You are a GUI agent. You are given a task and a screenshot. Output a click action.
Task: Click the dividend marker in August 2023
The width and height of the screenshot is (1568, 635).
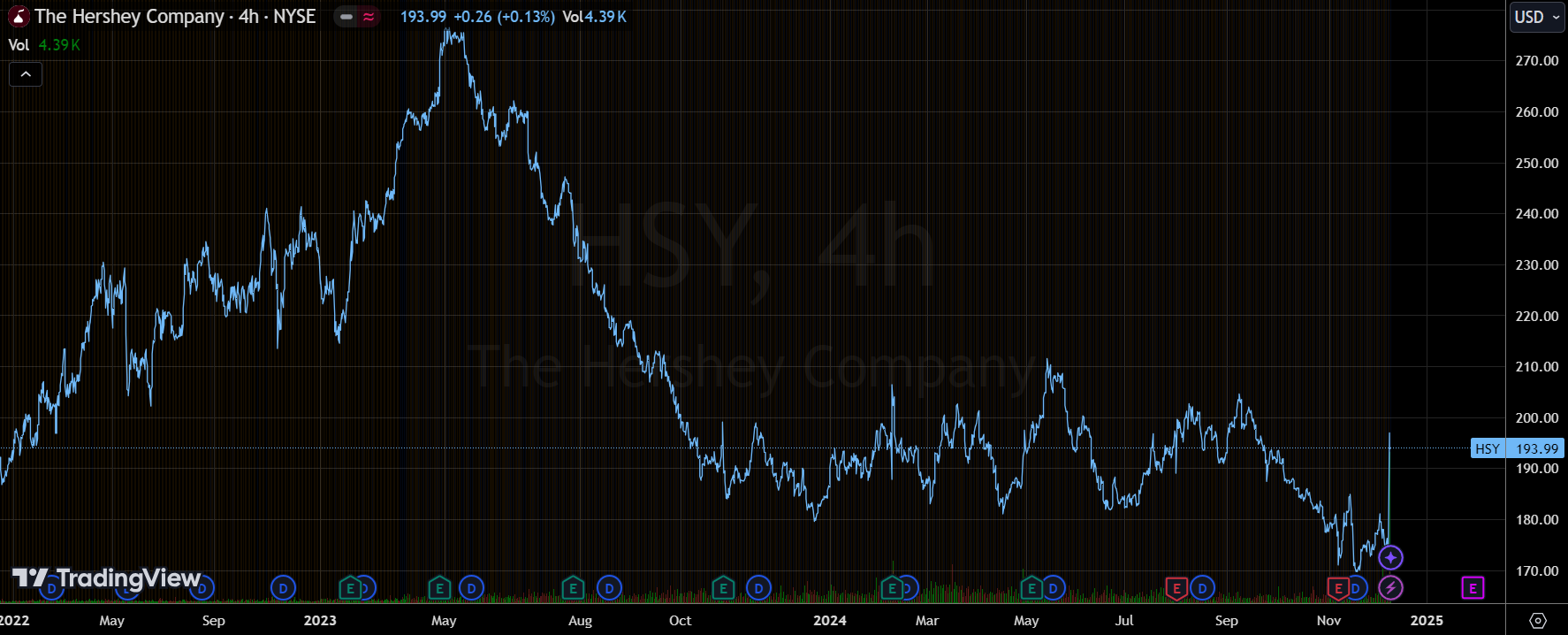pos(609,587)
